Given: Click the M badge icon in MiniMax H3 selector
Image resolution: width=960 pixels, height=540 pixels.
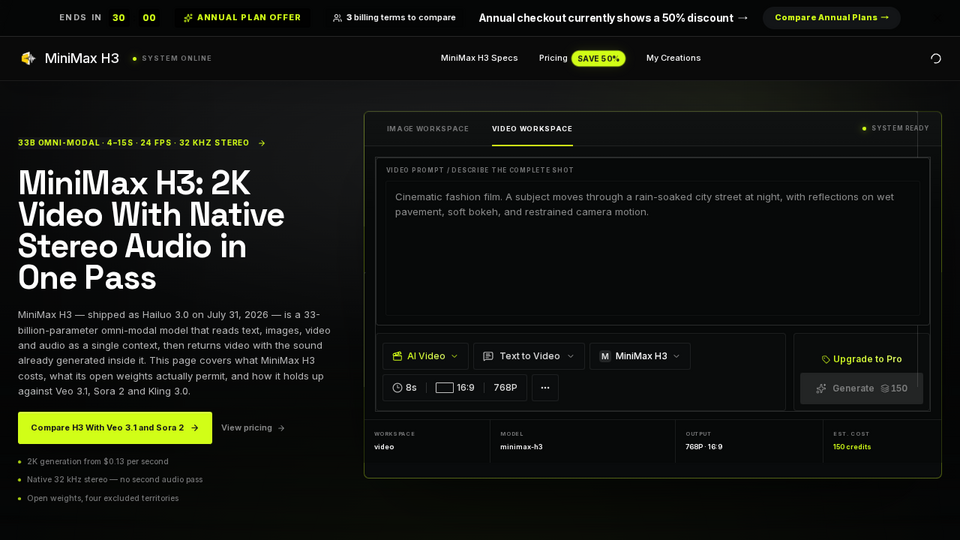Looking at the screenshot, I should pos(605,356).
